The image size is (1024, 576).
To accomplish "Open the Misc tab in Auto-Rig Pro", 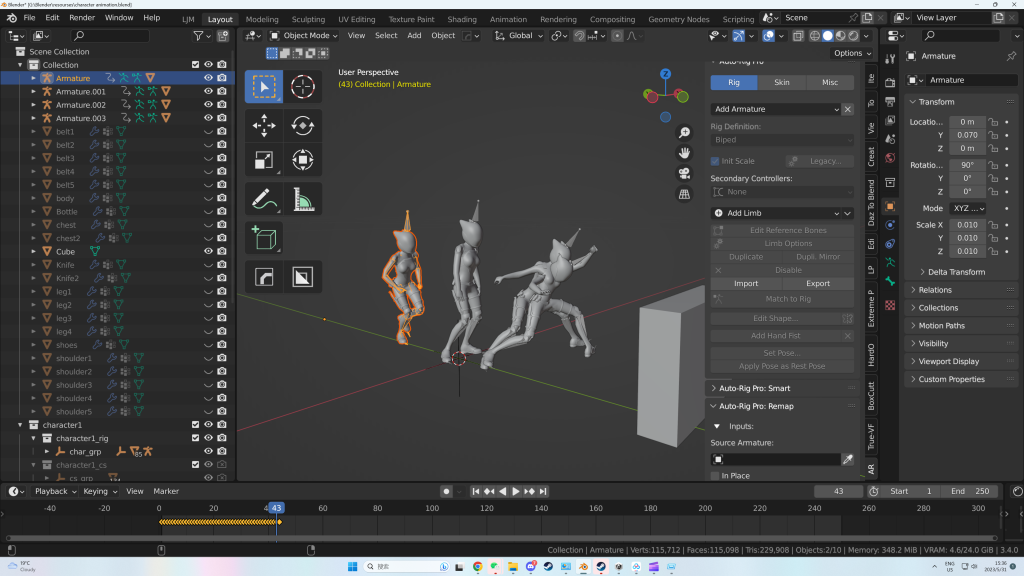I will point(830,82).
